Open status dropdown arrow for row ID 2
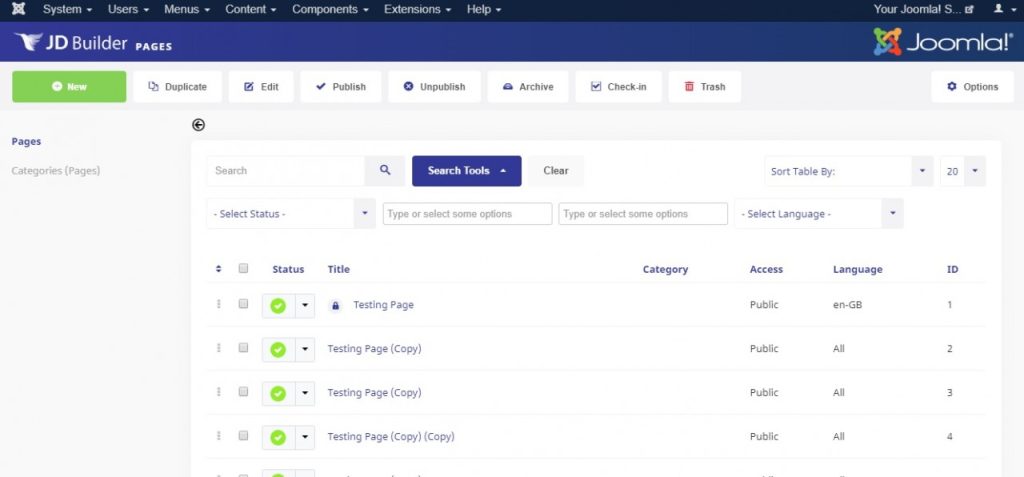This screenshot has width=1024, height=477. 305,350
